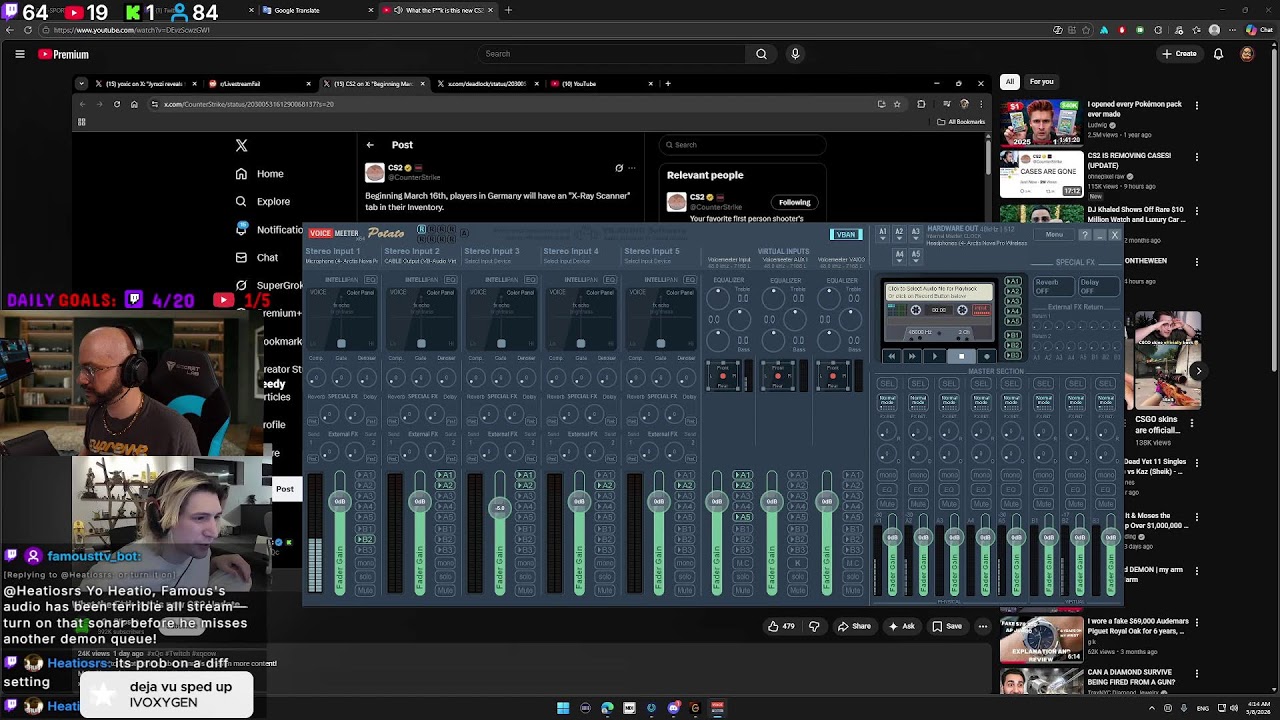Toggle B2 routing on Stereo Input 1
The image size is (1280, 720).
pyautogui.click(x=365, y=539)
